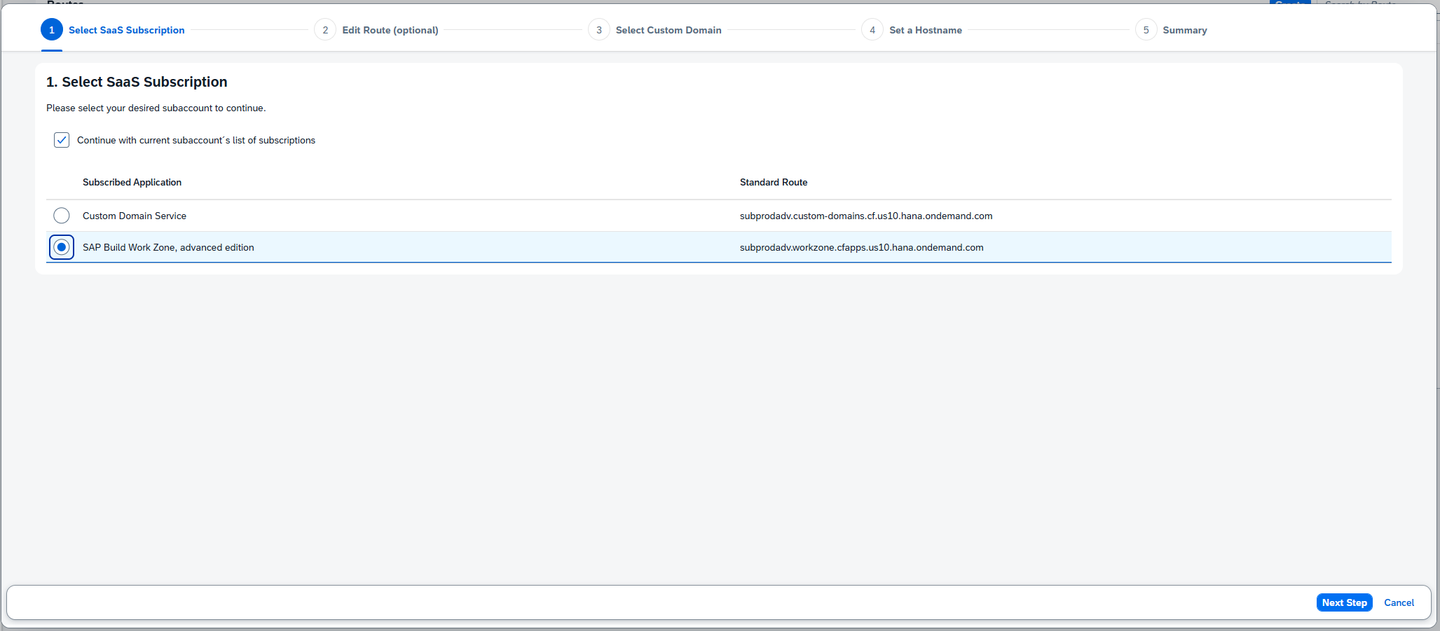Click route subprodadv.workzone.cfapps.us10.hana.ondemand.com
The image size is (1440, 631).
[862, 247]
